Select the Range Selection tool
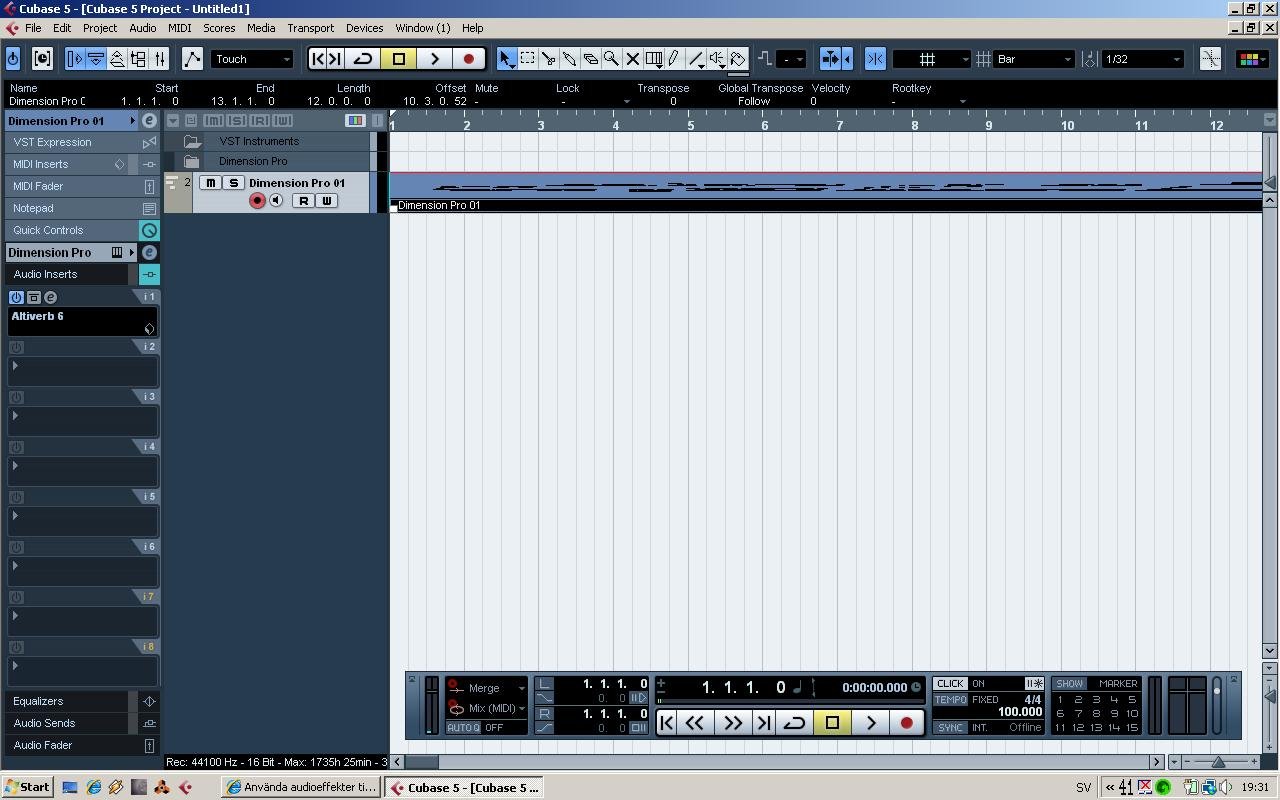Image resolution: width=1280 pixels, height=800 pixels. click(x=527, y=59)
